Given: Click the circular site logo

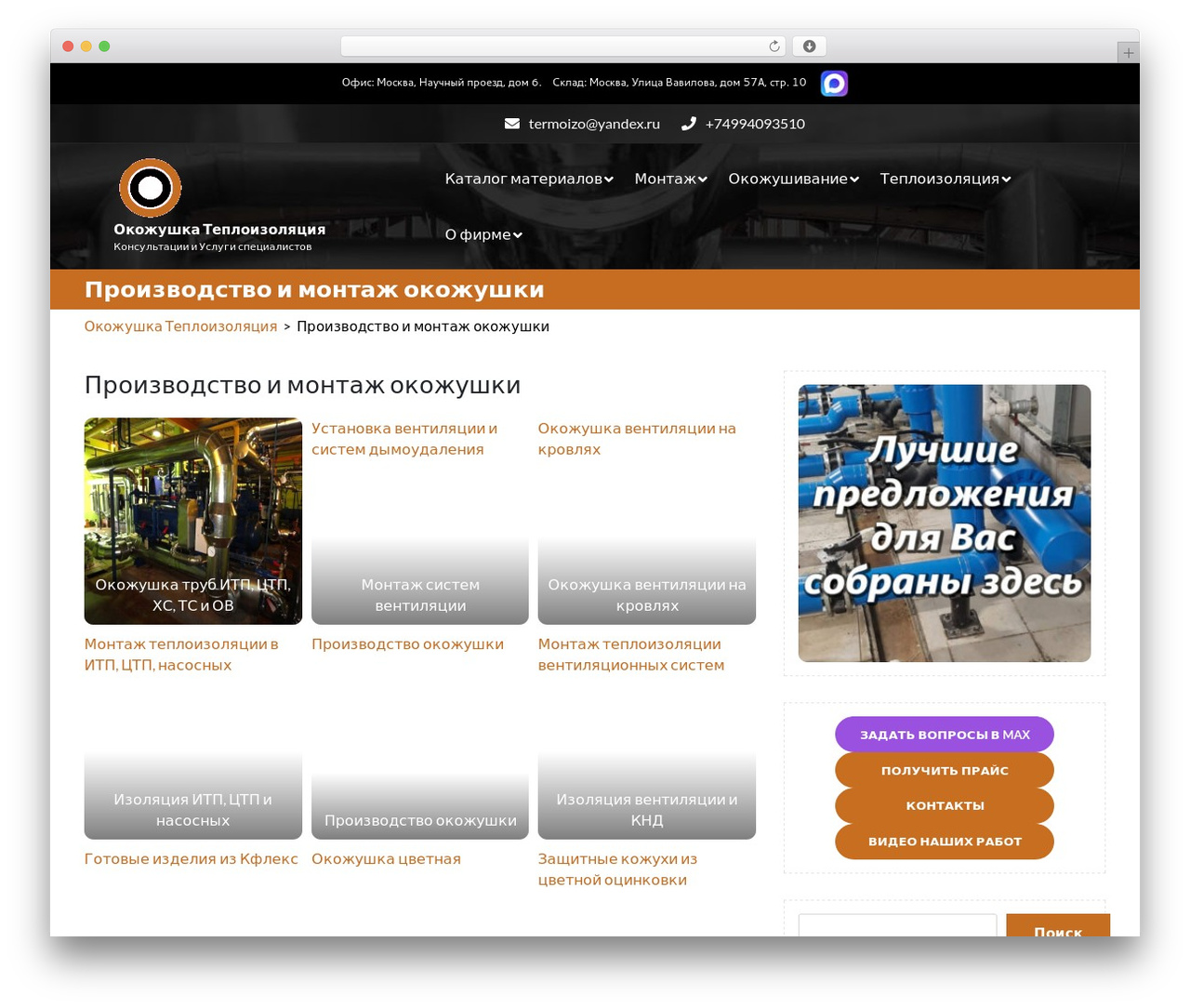Looking at the screenshot, I should pos(150,188).
